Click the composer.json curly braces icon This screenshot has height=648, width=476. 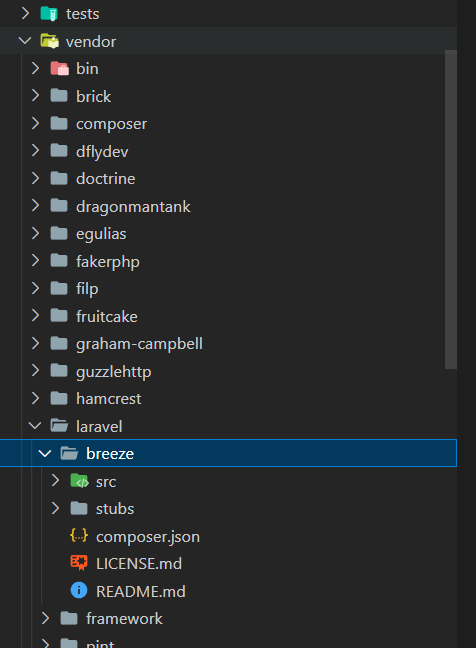(x=79, y=536)
